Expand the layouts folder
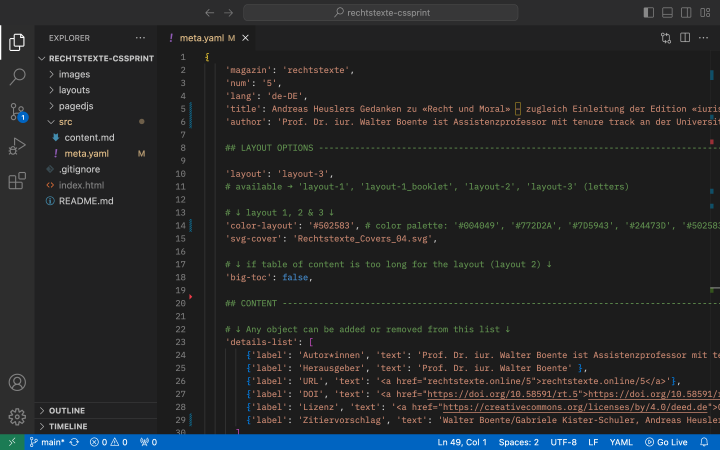This screenshot has width=720, height=450. (96, 90)
